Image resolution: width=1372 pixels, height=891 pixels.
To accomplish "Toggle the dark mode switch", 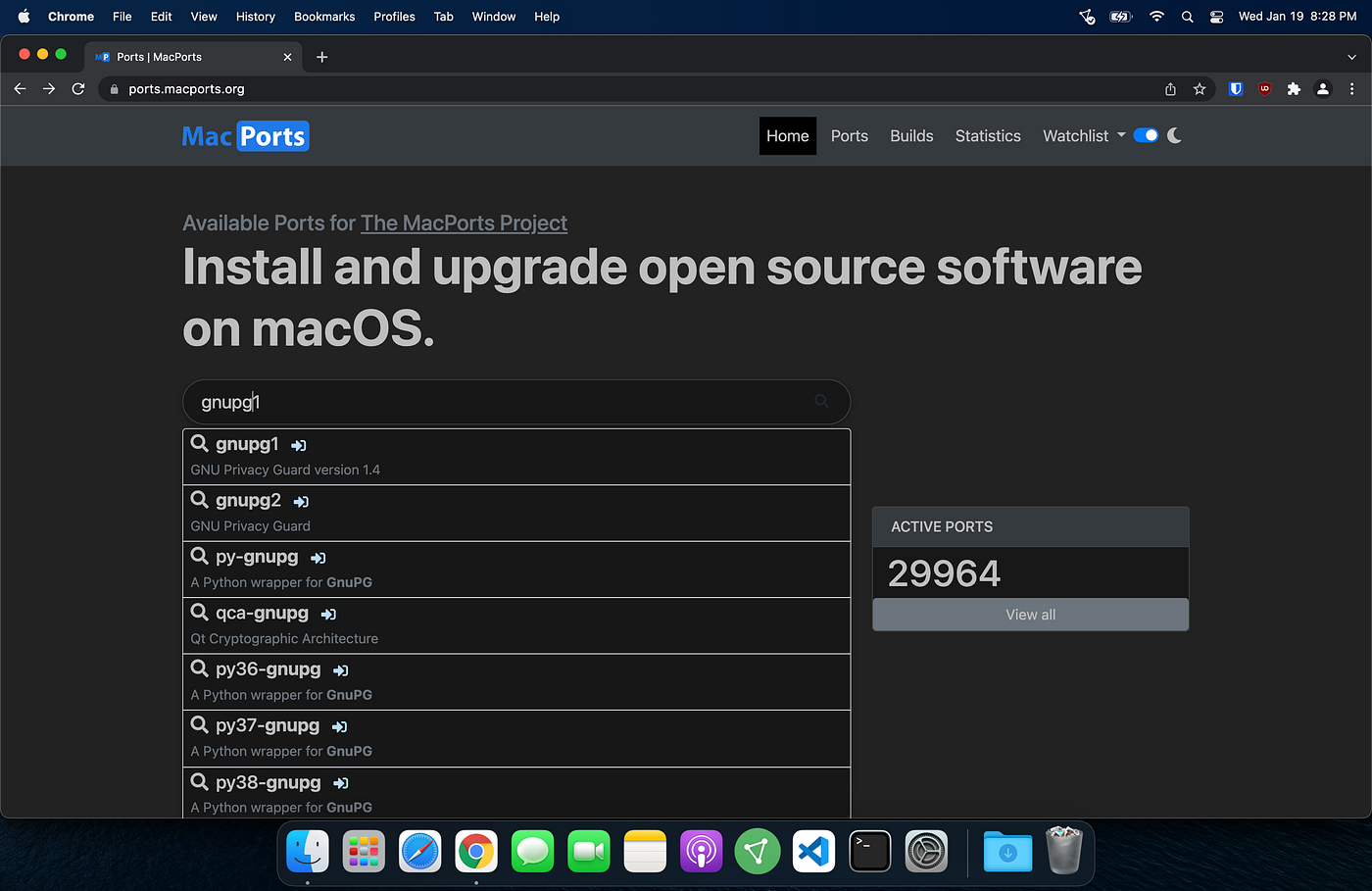I will click(x=1146, y=135).
